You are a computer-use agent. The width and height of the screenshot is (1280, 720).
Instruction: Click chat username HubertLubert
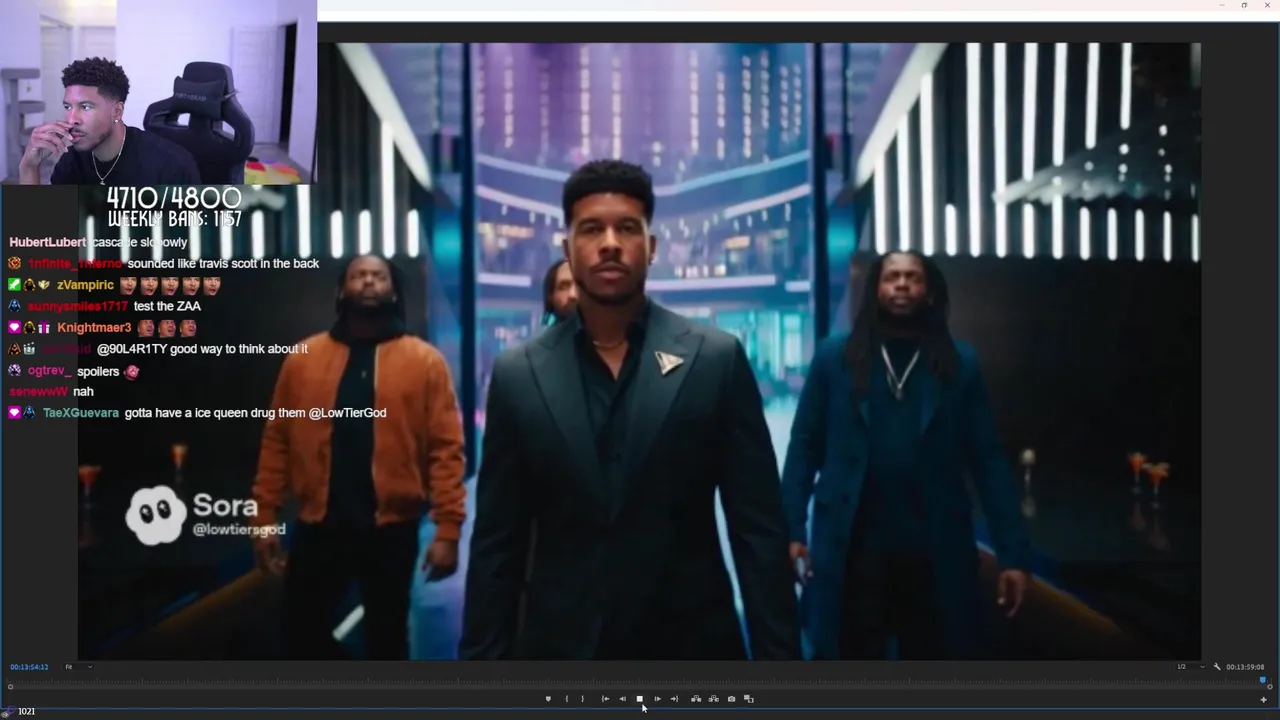tap(47, 242)
